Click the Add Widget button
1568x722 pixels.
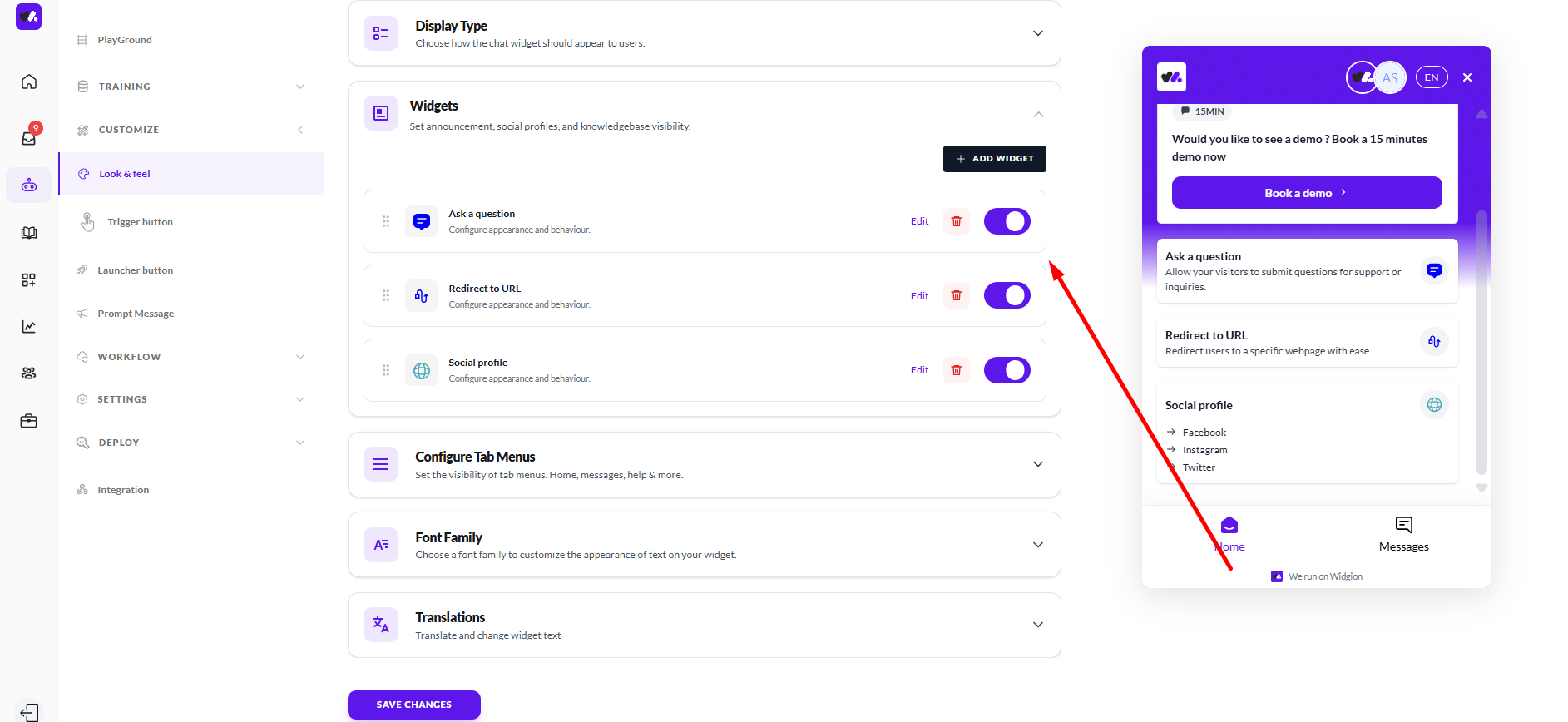[x=994, y=159]
